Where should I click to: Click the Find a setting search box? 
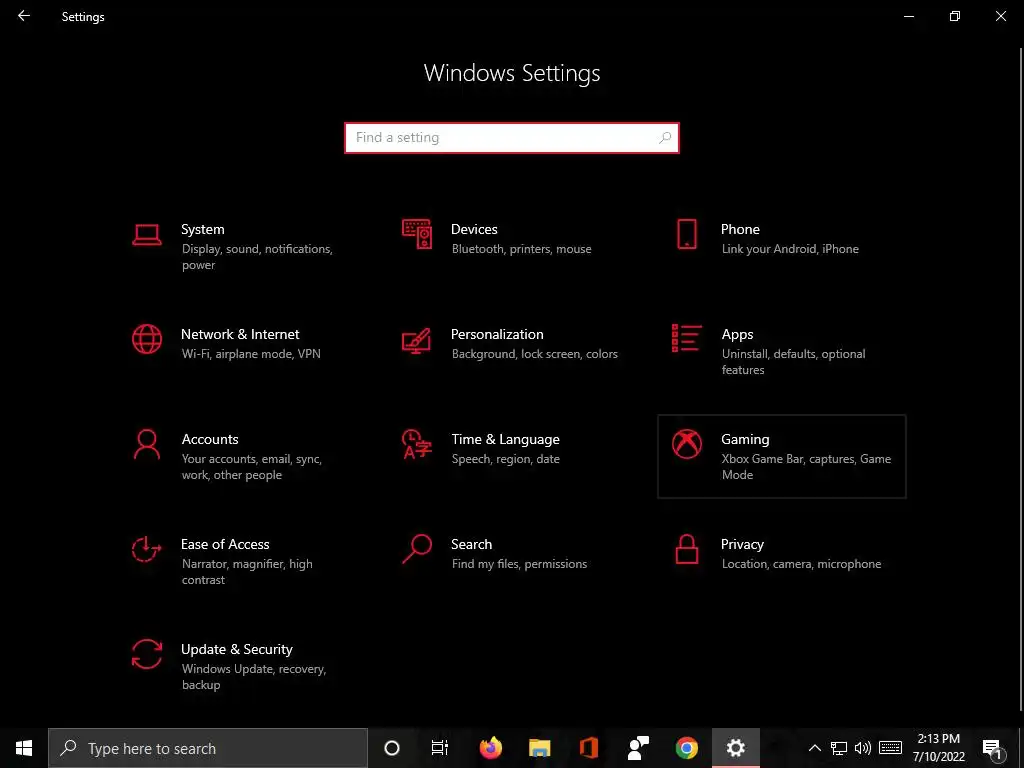point(512,138)
